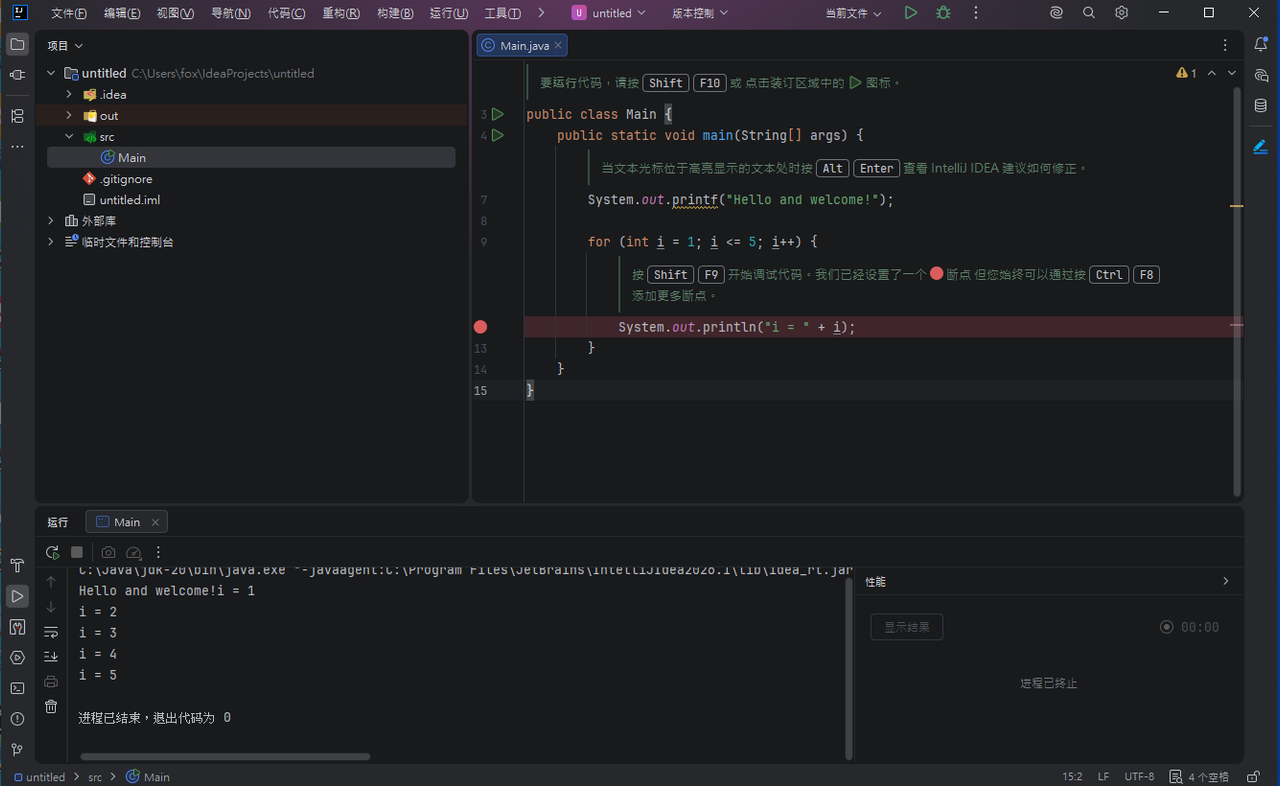Clear console output with trash icon
1280x786 pixels.
tap(51, 706)
